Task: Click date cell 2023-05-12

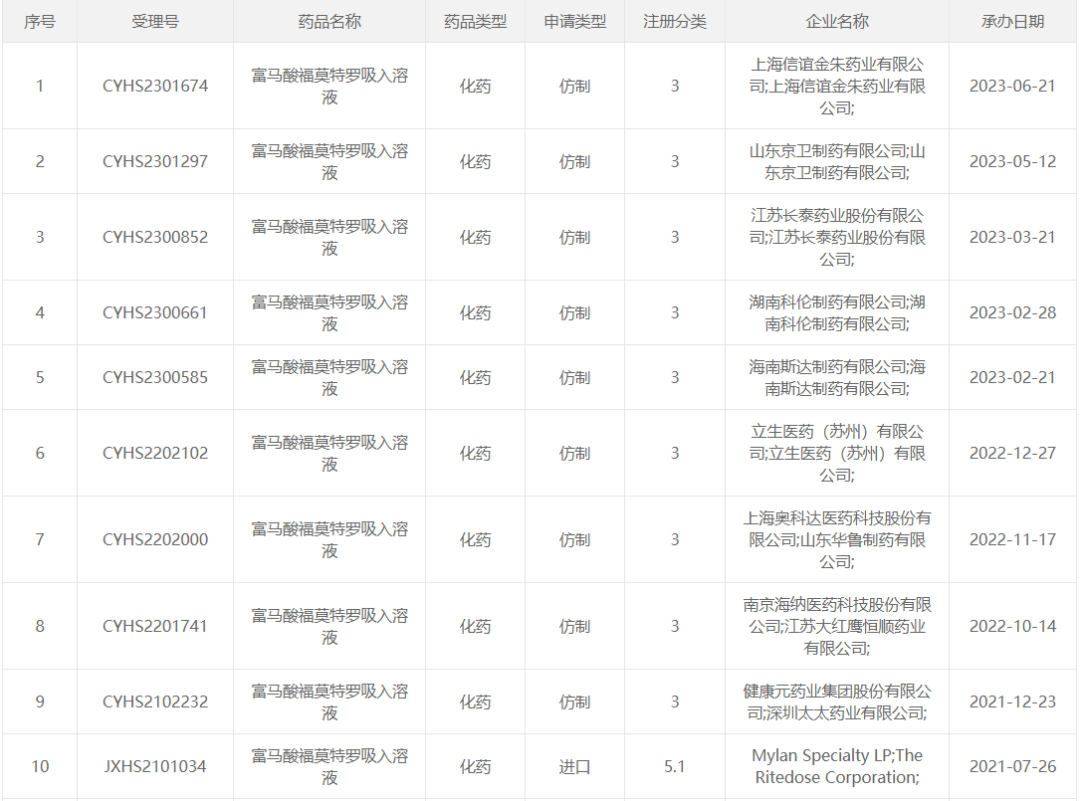Action: click(x=1012, y=161)
